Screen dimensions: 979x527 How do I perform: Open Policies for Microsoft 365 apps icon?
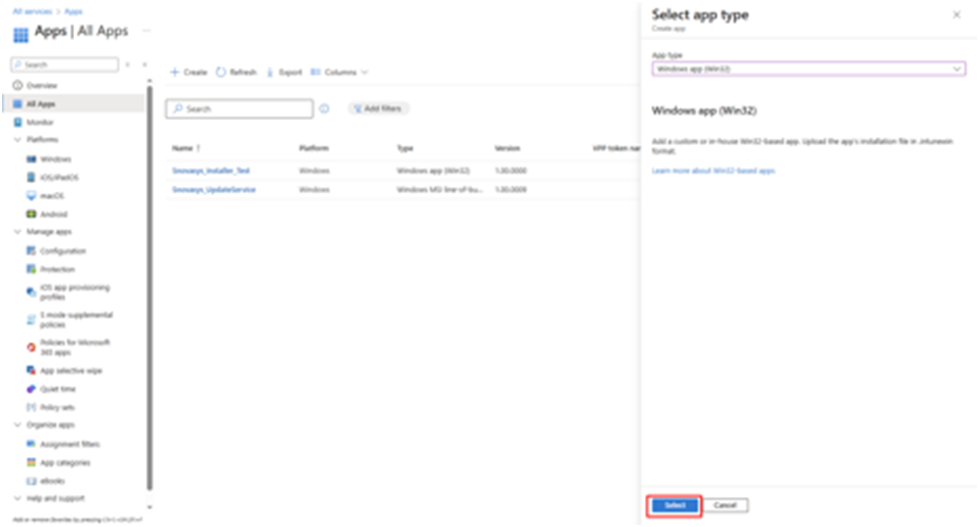tap(31, 347)
